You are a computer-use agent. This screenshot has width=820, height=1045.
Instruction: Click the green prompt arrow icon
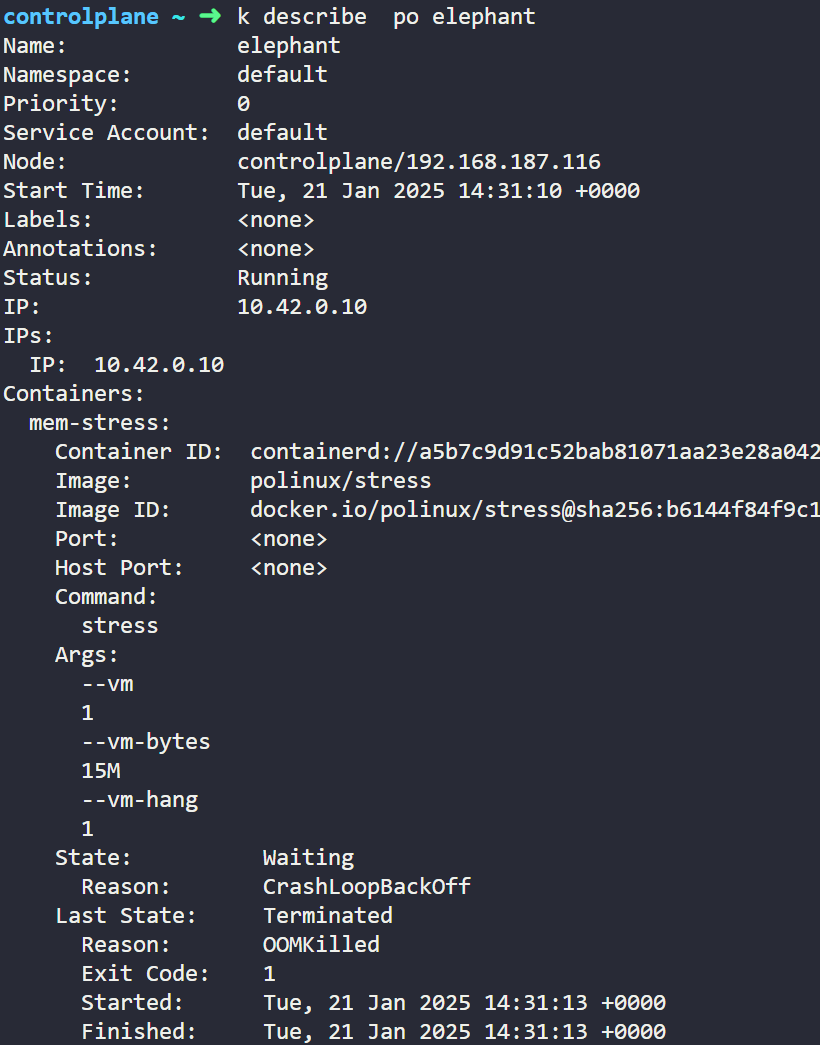pos(210,16)
